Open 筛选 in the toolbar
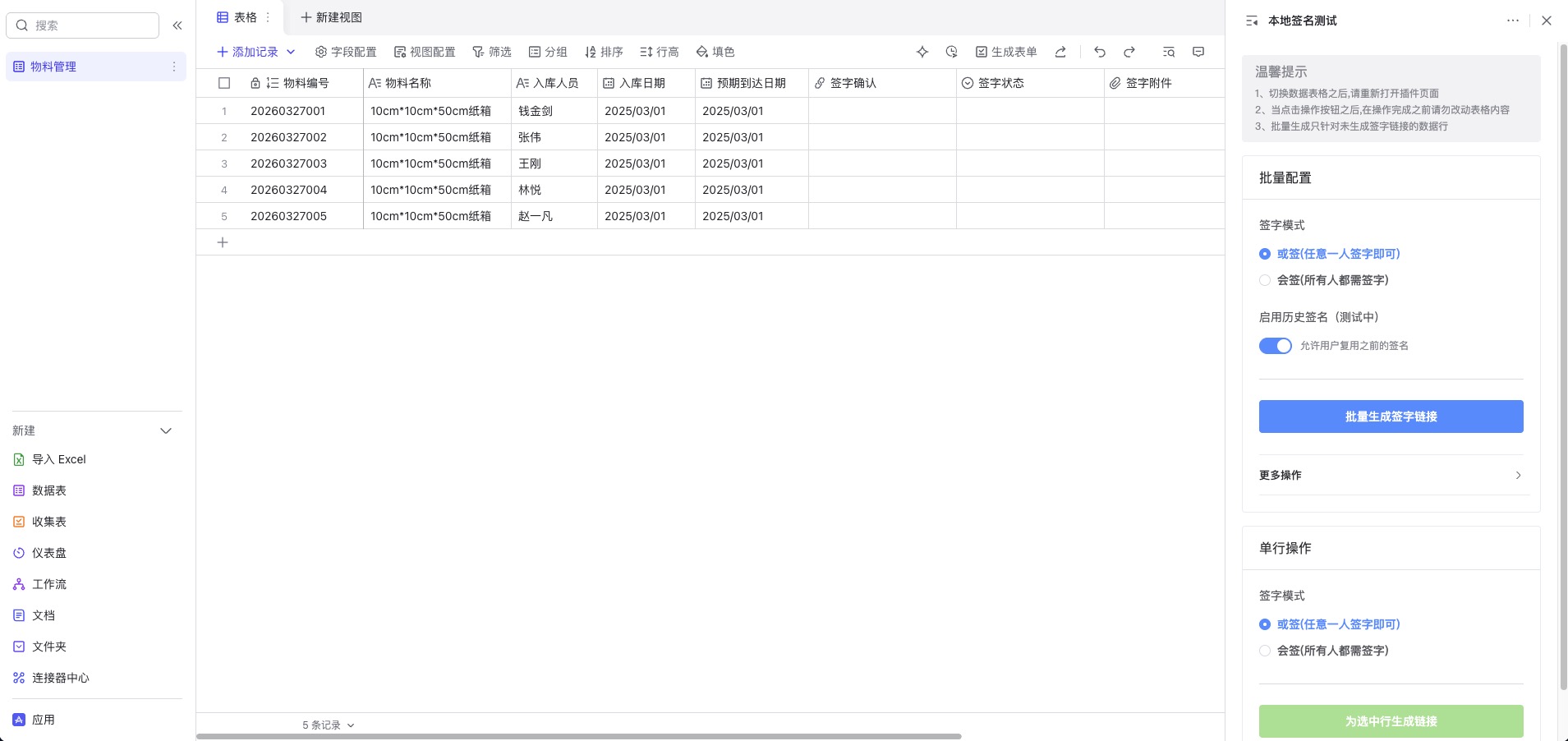The height and width of the screenshot is (741, 1568). pyautogui.click(x=492, y=52)
